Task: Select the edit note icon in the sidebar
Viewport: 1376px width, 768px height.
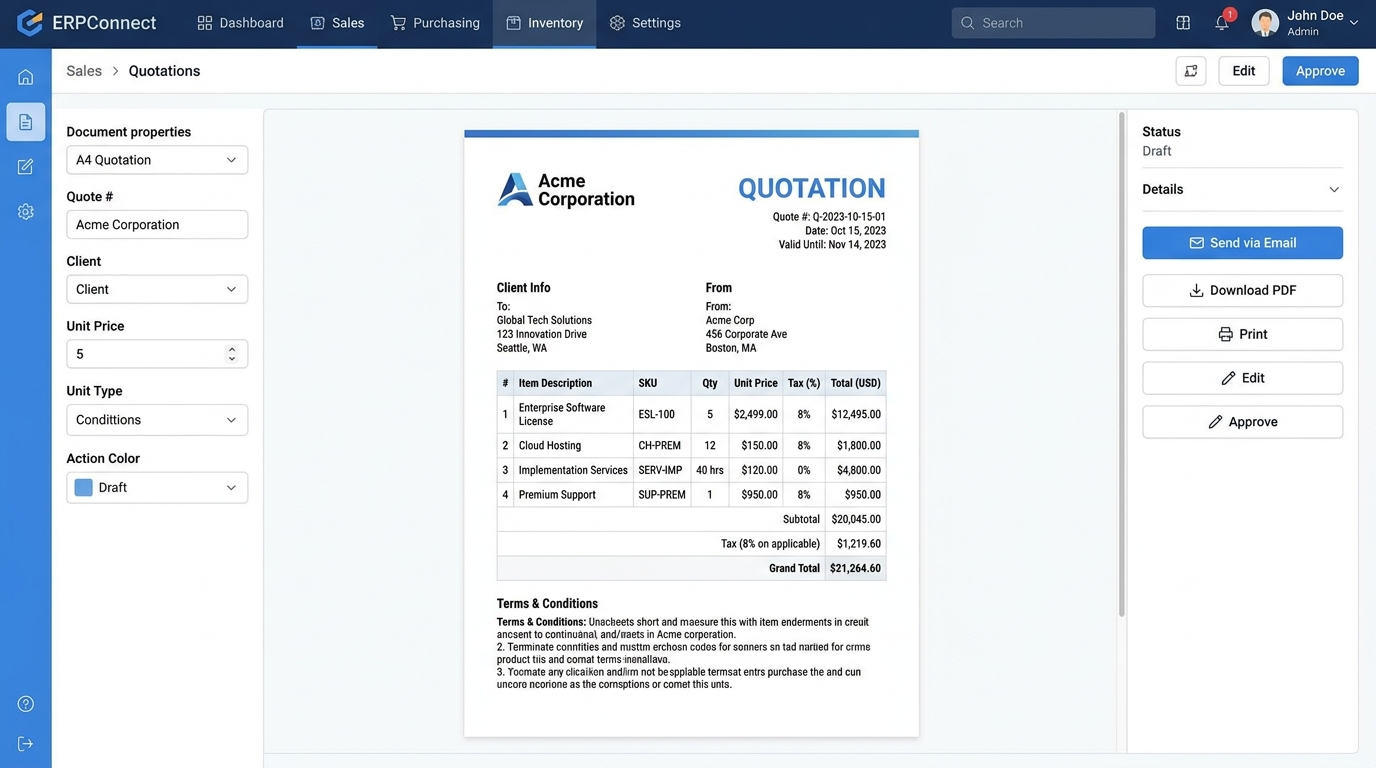Action: (x=26, y=167)
